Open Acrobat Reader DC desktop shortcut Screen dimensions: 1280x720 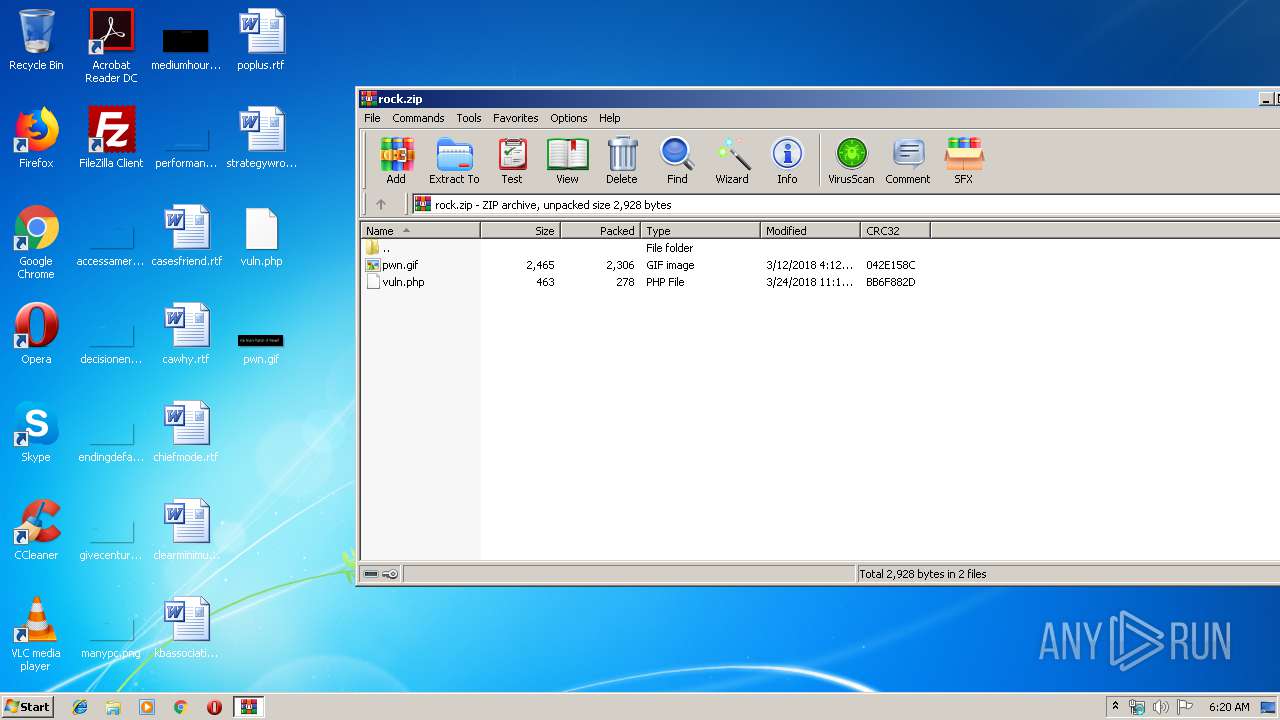(111, 46)
